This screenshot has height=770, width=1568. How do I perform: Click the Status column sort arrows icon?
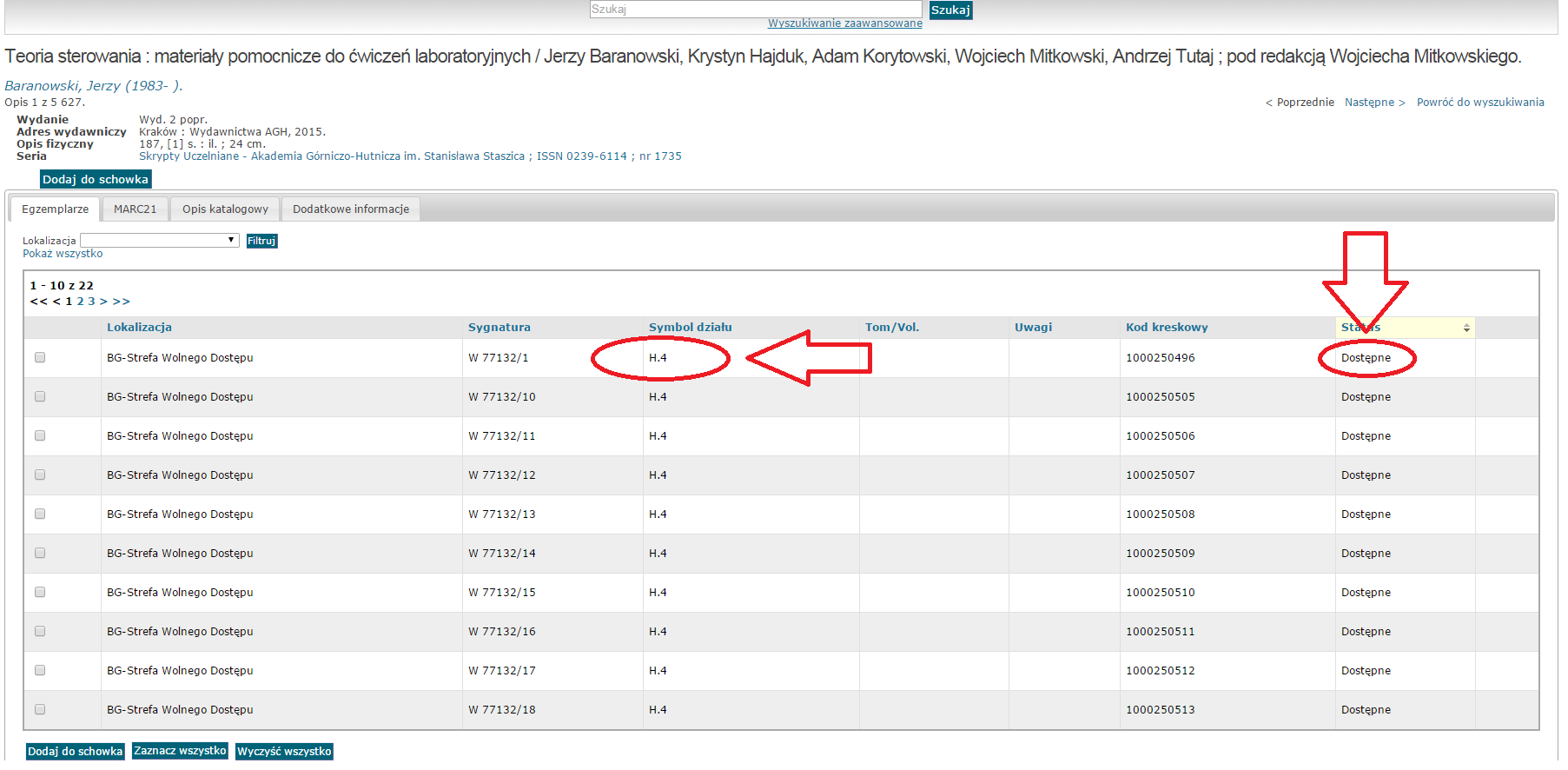pyautogui.click(x=1466, y=328)
